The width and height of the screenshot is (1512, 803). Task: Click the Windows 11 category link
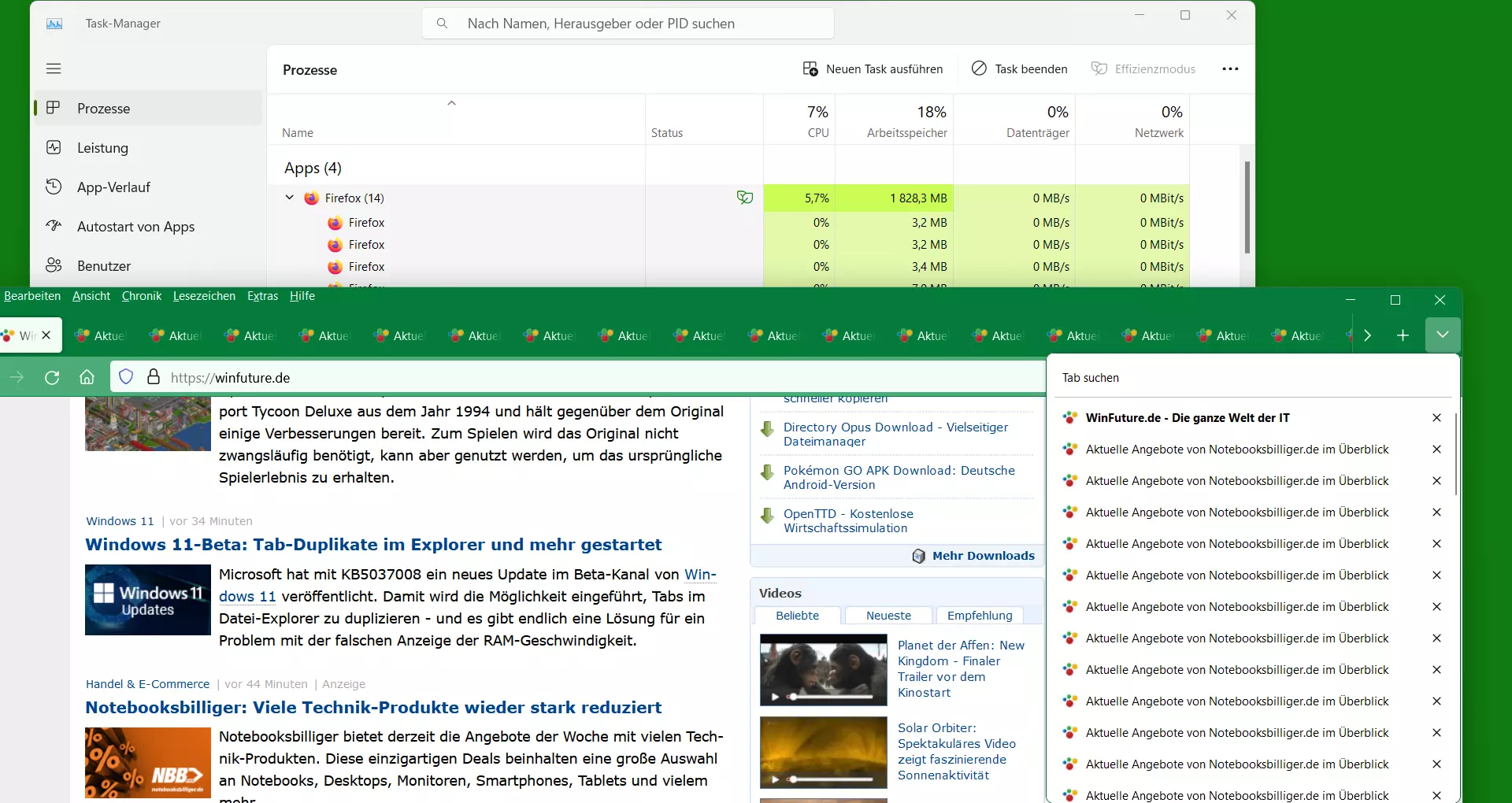point(120,521)
